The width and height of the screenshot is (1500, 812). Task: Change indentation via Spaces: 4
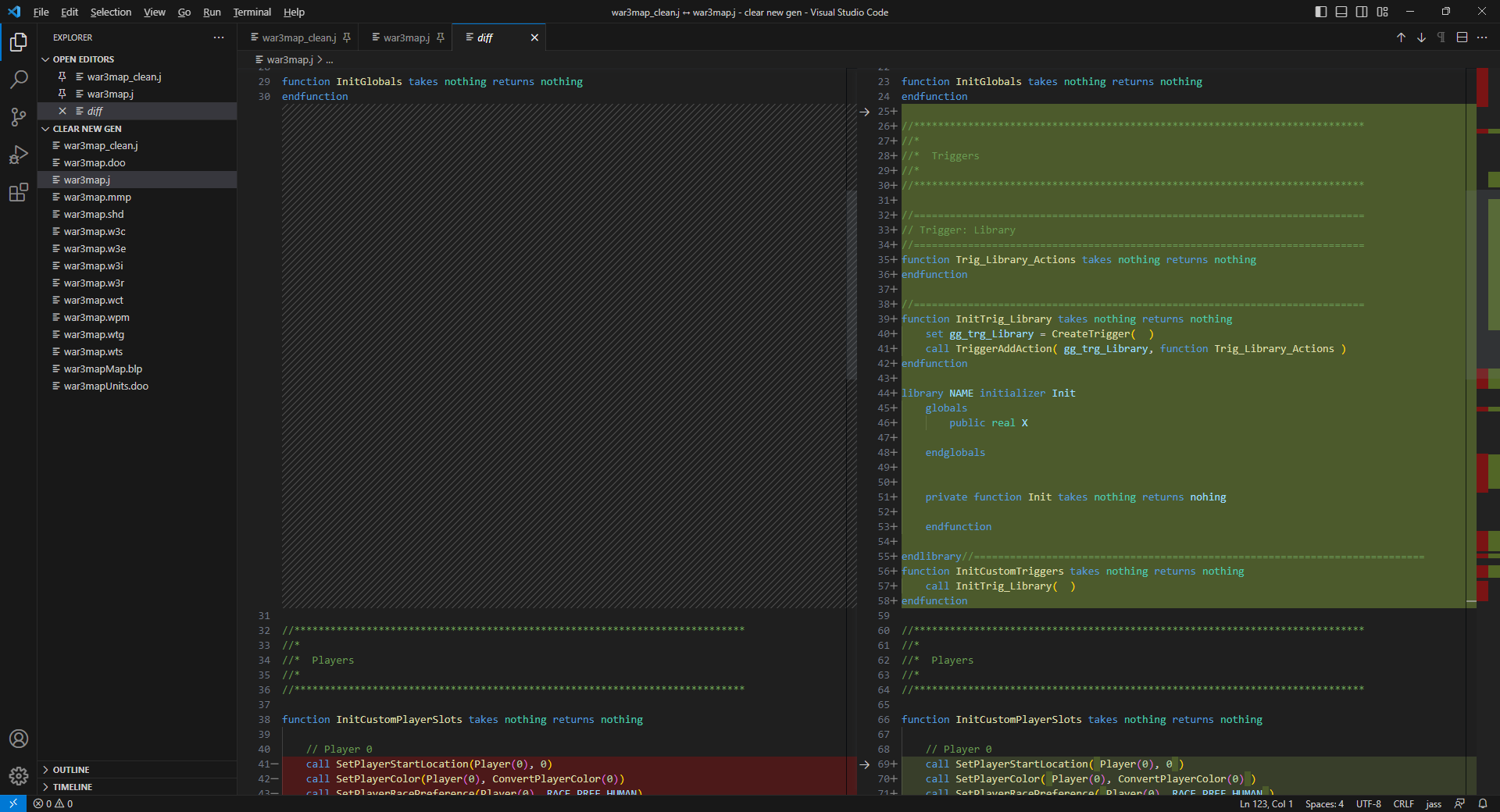click(1324, 803)
